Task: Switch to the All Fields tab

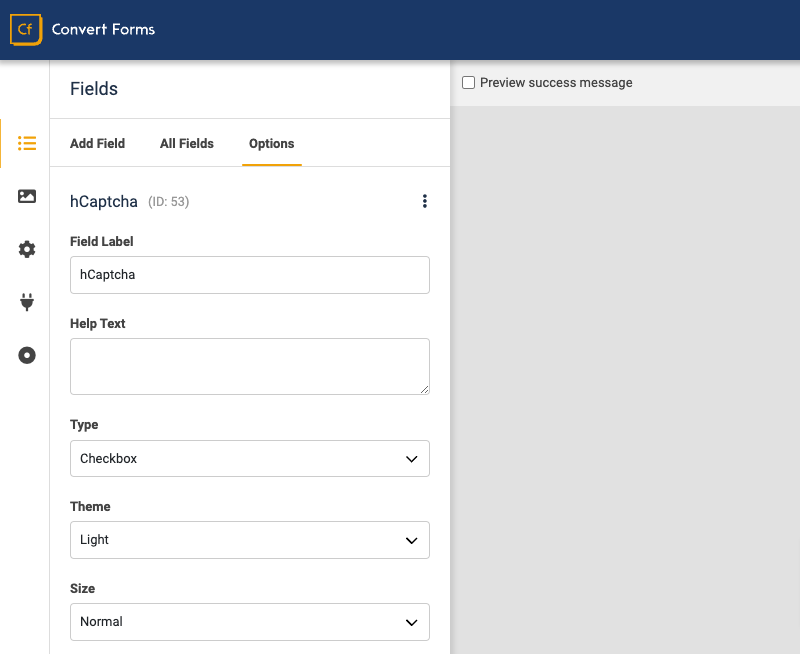Action: pos(187,143)
